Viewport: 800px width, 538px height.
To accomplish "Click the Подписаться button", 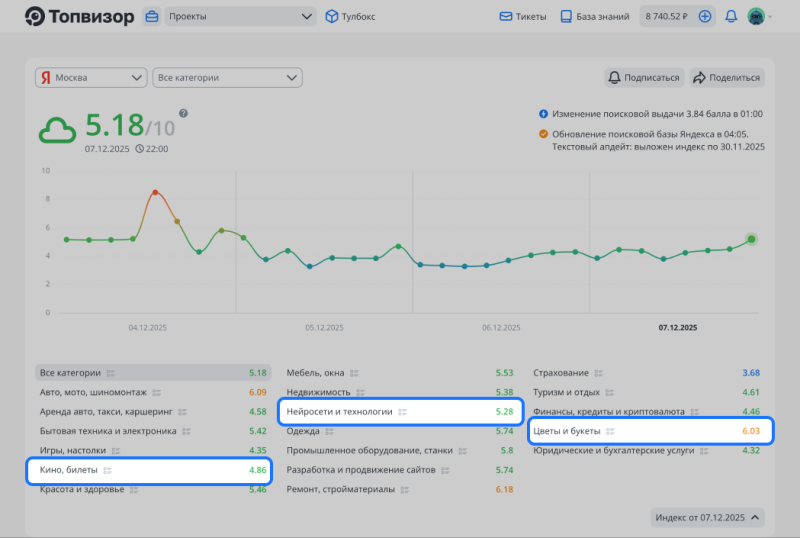I will pyautogui.click(x=644, y=77).
